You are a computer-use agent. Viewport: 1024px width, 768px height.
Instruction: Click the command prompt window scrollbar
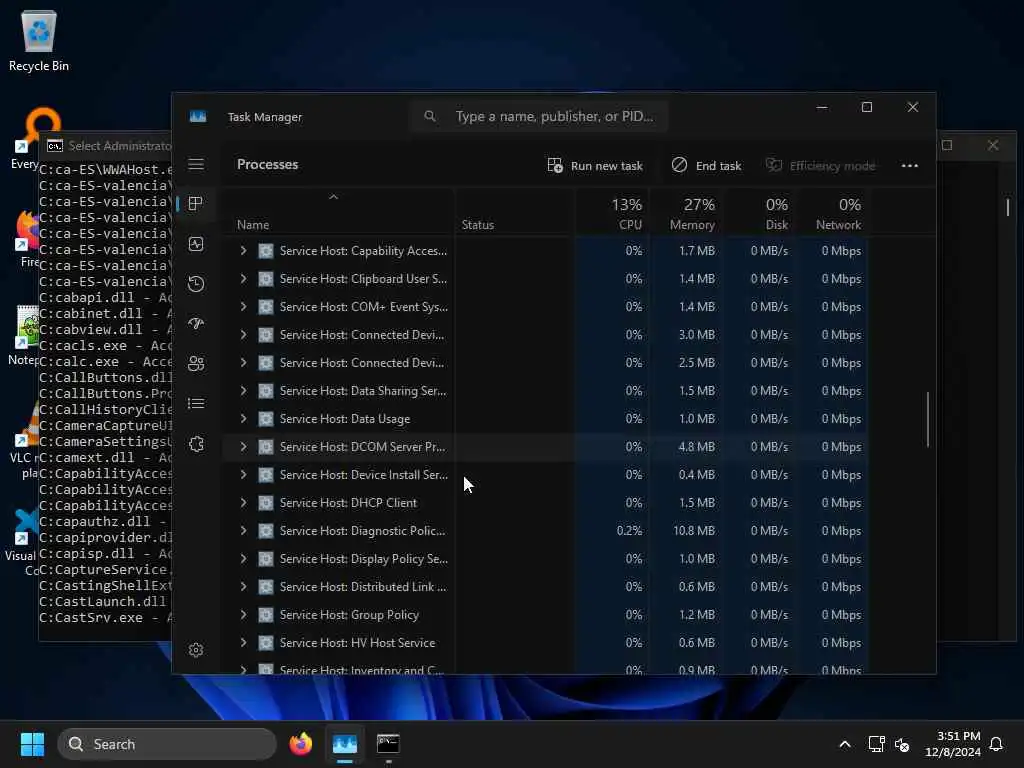1008,207
